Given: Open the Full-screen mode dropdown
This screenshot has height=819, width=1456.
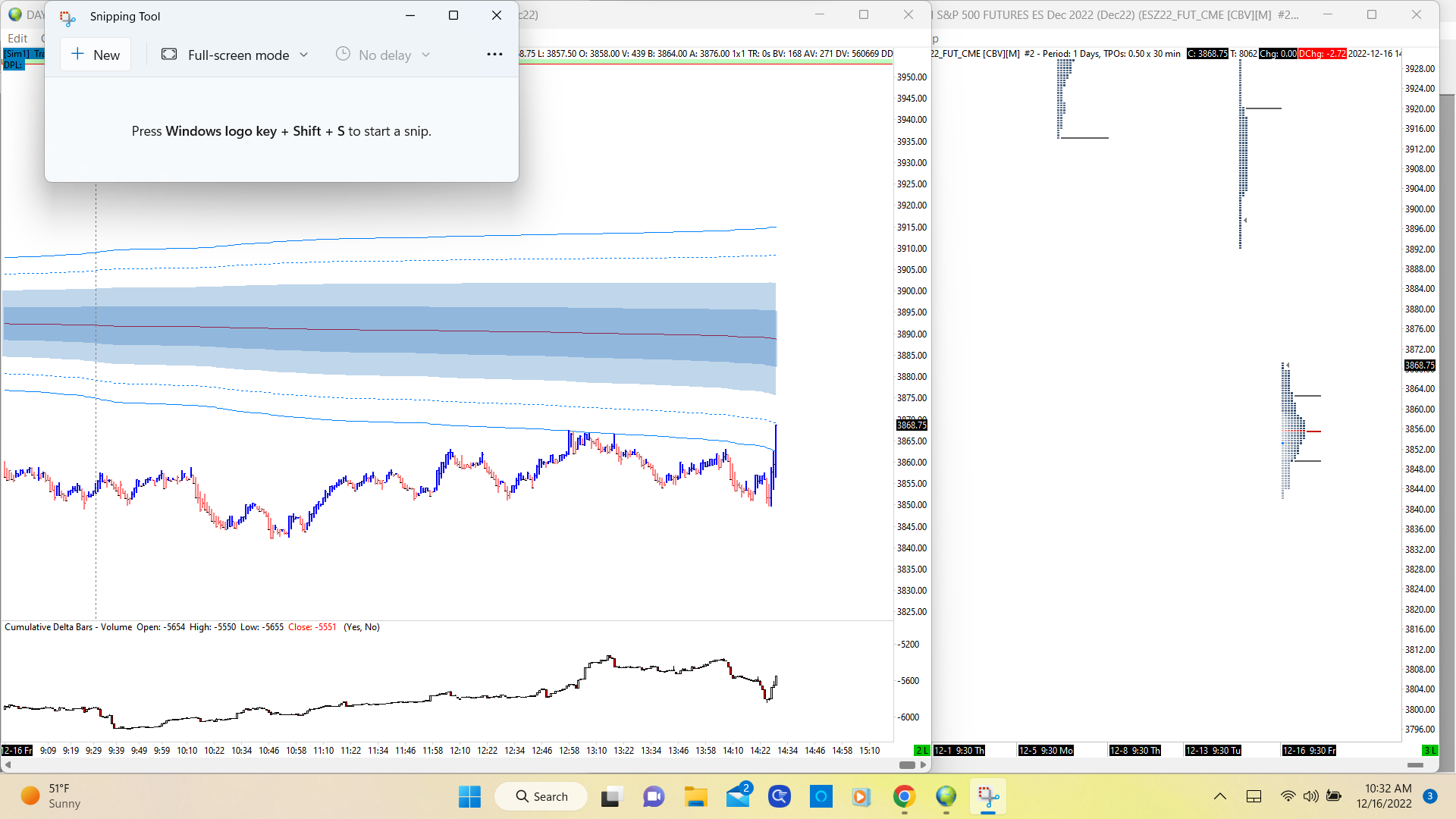Looking at the screenshot, I should [235, 55].
